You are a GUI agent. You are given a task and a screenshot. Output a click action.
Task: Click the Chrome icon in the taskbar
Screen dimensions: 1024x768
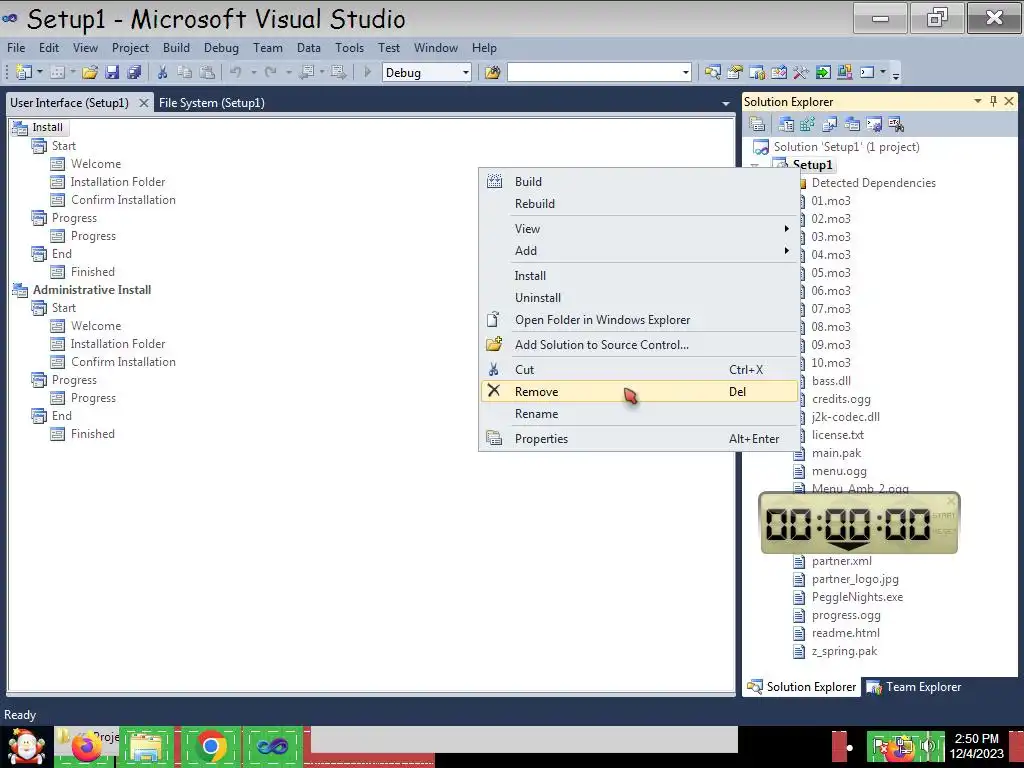point(210,746)
